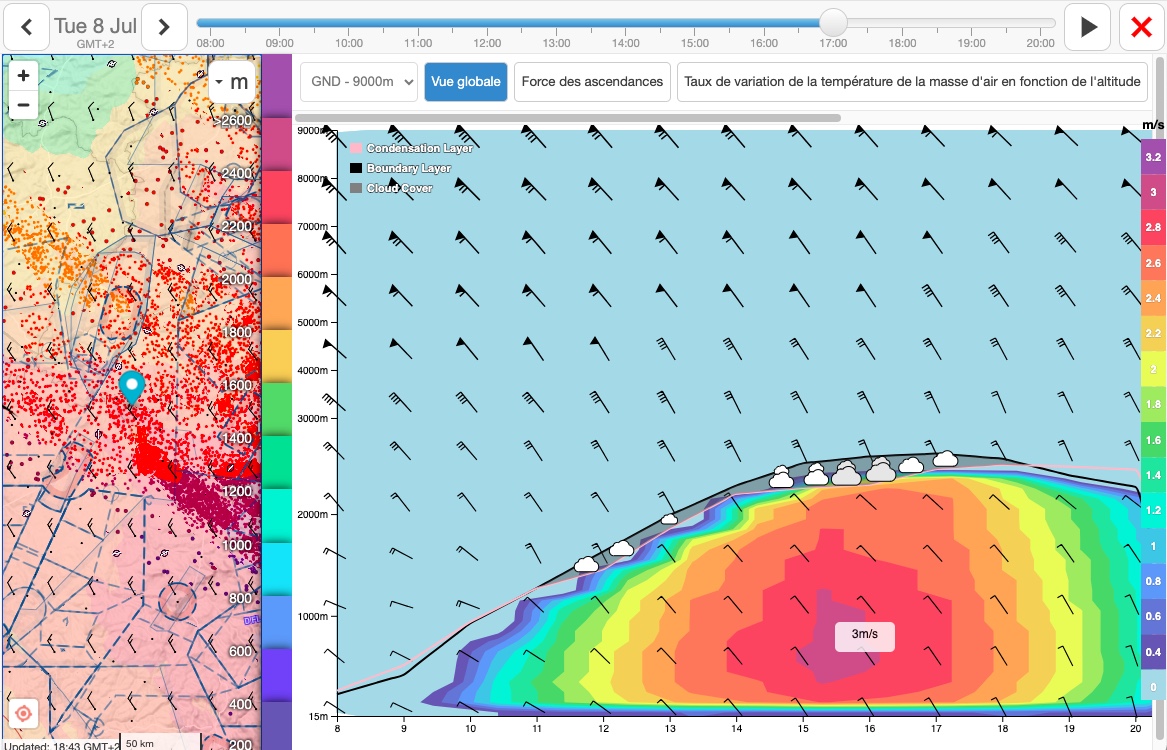Jump to 12:00 on the timeline
Viewport: 1167px width, 750px height.
(487, 23)
